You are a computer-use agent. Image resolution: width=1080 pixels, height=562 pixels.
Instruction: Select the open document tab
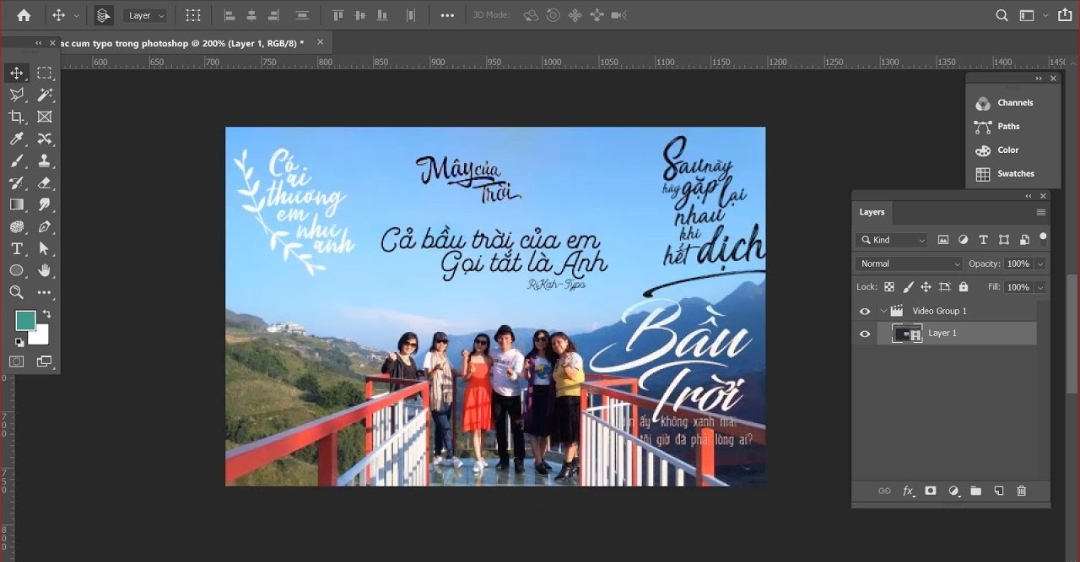[x=183, y=43]
